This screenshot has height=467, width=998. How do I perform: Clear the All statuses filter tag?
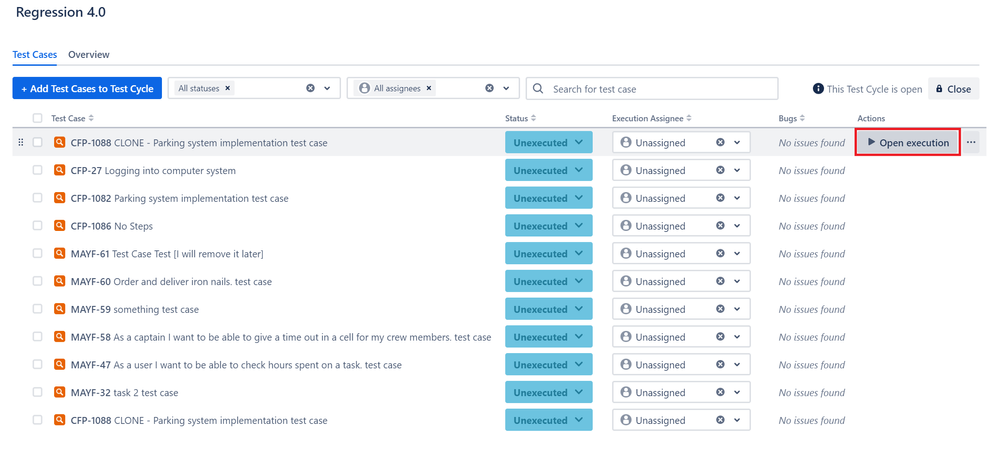pyautogui.click(x=228, y=88)
